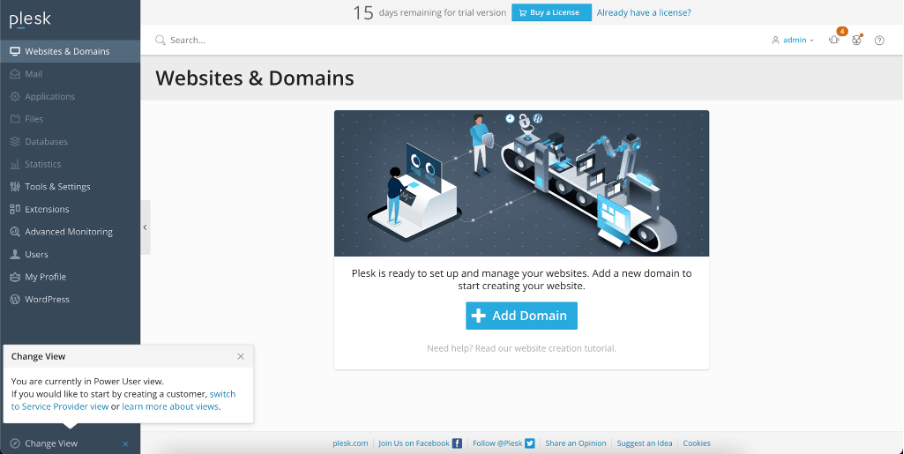Screen dimensions: 904x454
Task: Open Tools & Settings menu item
Action: tap(70, 186)
